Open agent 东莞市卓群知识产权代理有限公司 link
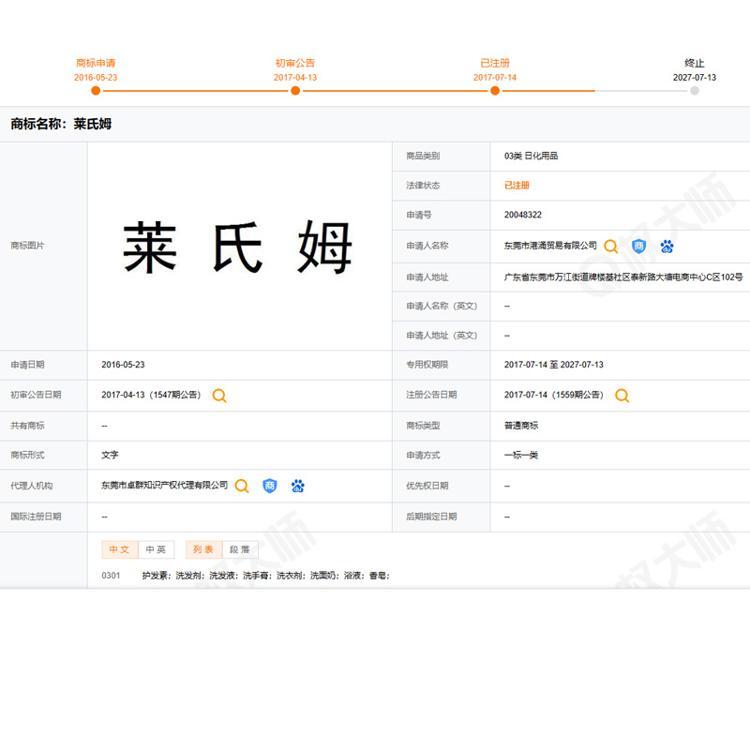The image size is (750, 750). click(x=165, y=485)
